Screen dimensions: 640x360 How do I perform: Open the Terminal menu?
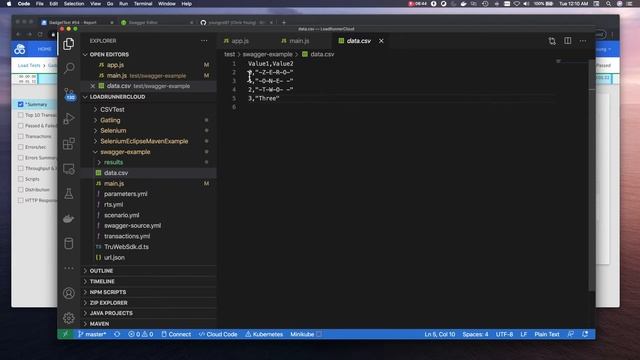click(143, 4)
